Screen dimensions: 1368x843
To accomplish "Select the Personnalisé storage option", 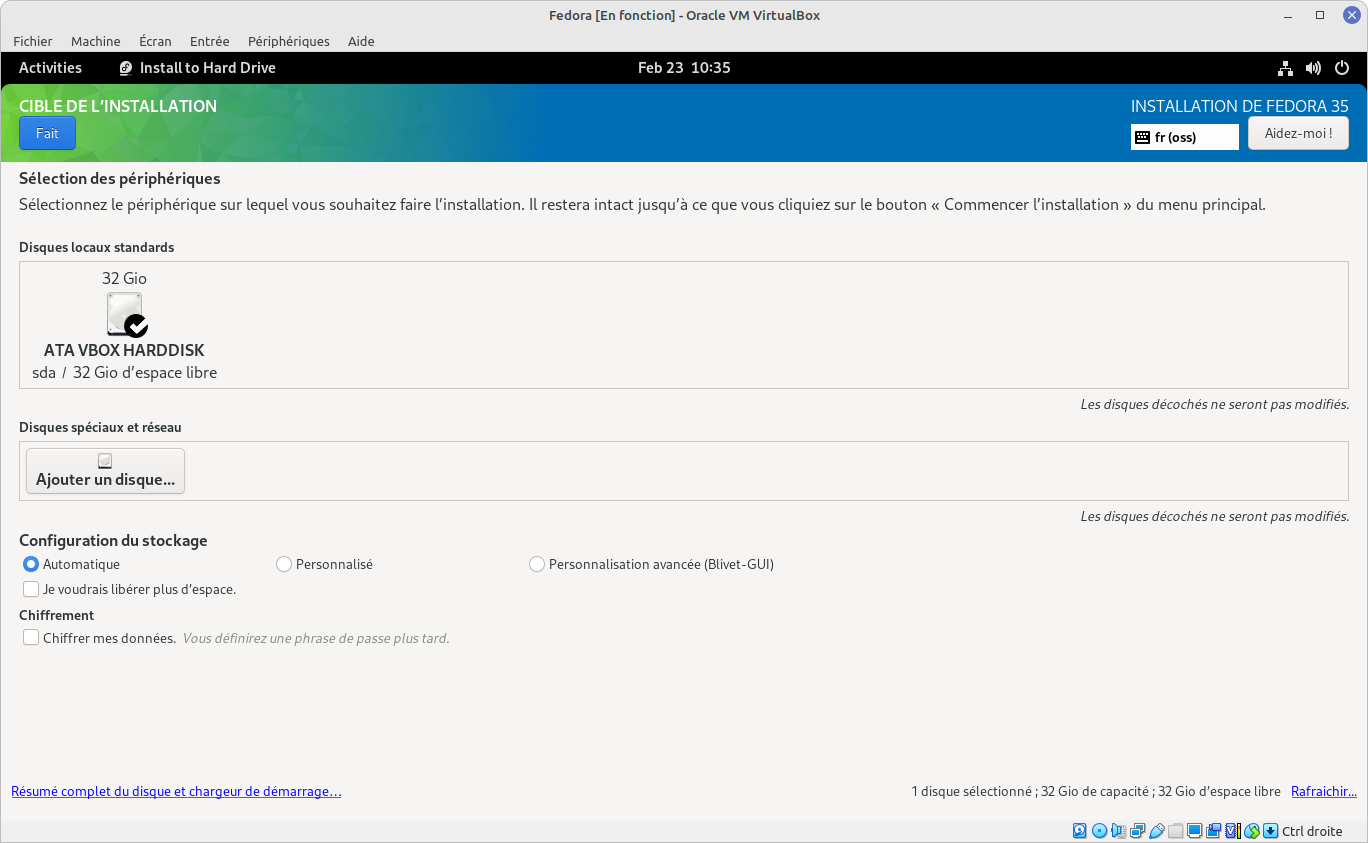I will tap(284, 564).
